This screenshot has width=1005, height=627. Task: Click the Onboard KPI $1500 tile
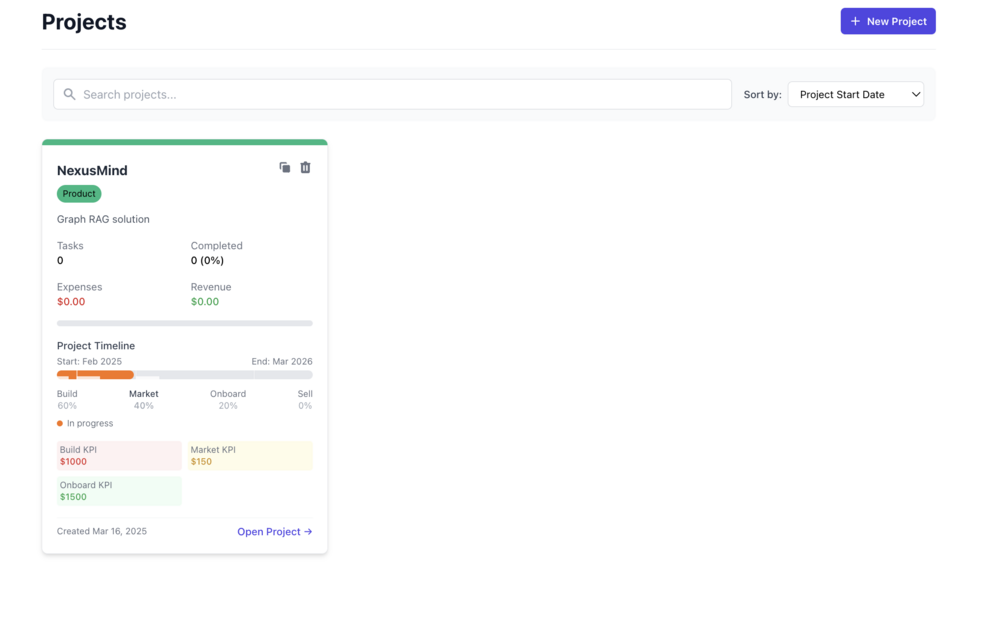tap(119, 491)
